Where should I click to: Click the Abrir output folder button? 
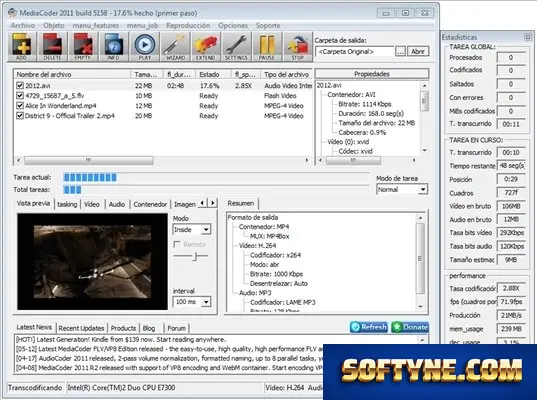click(417, 52)
